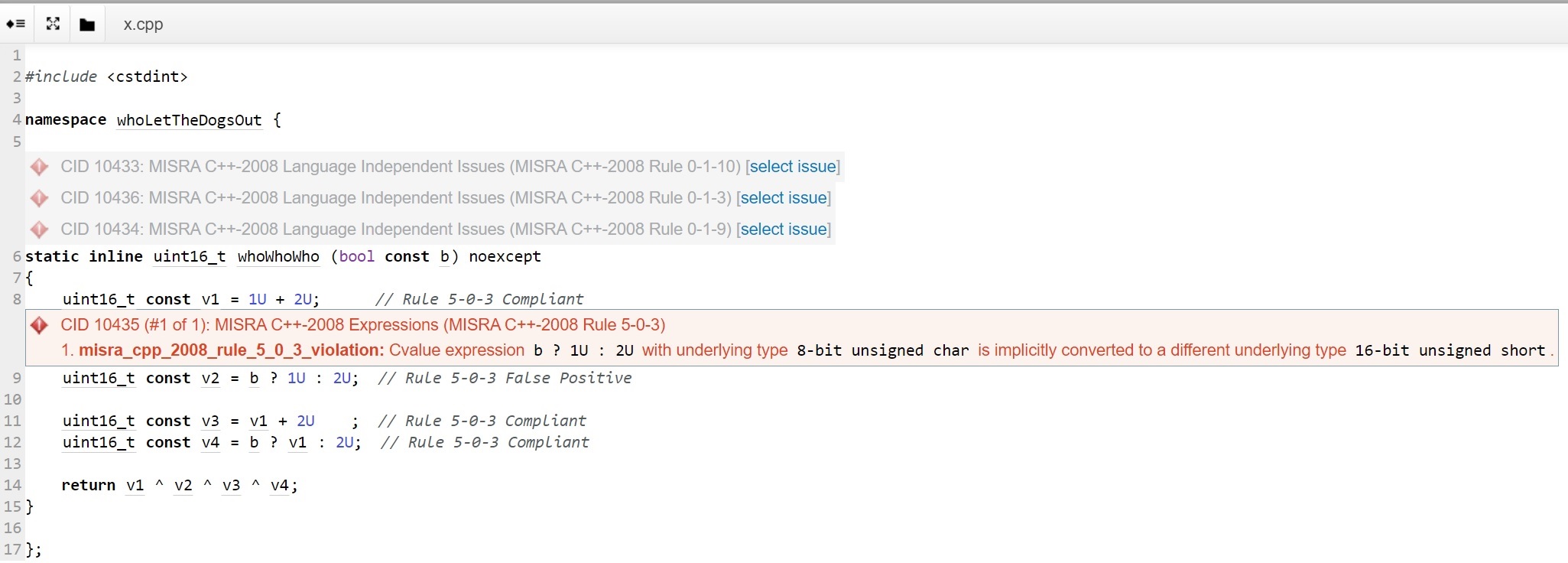This screenshot has width=1568, height=563.
Task: Click the whoWhoWho function name
Action: (x=278, y=256)
